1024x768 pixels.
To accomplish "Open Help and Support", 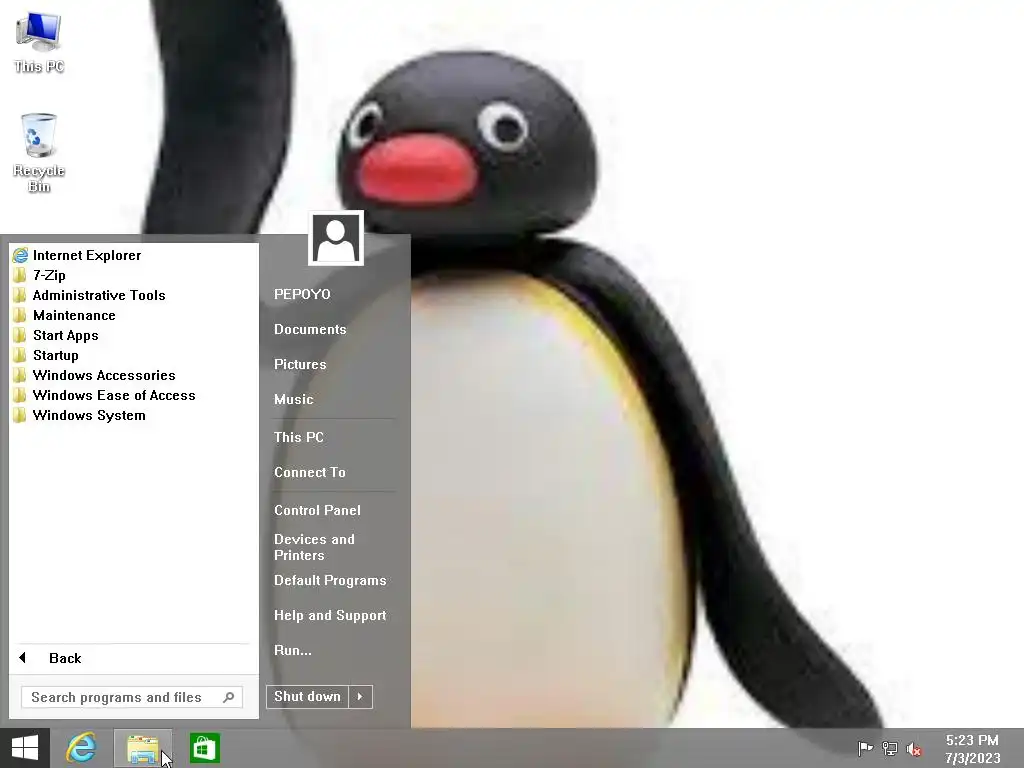I will pos(330,616).
